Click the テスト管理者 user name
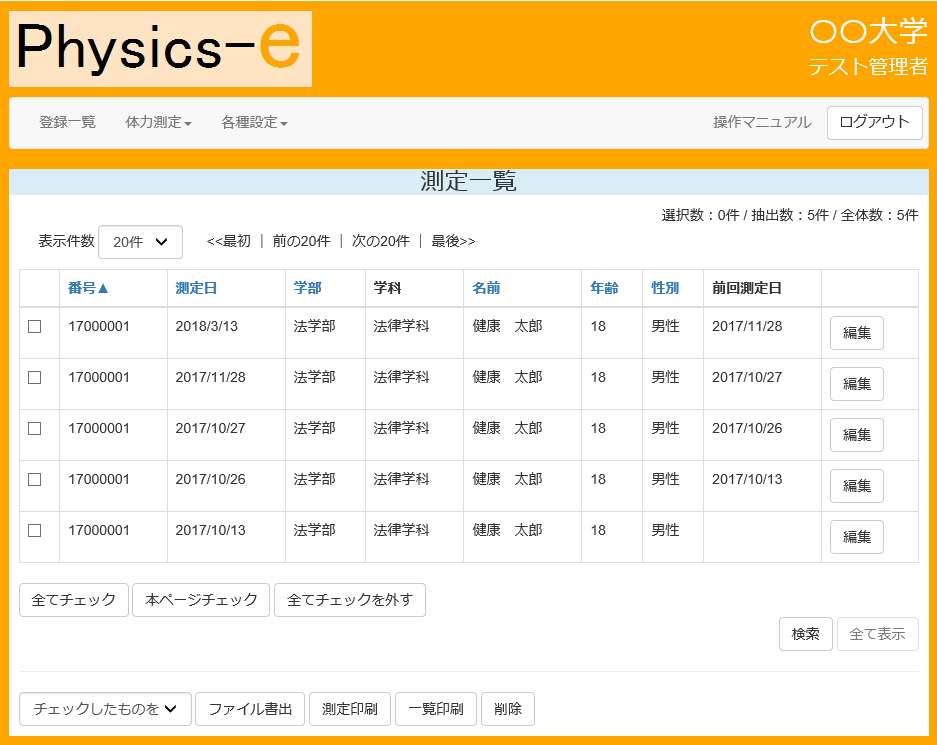This screenshot has width=937, height=745. [x=868, y=66]
